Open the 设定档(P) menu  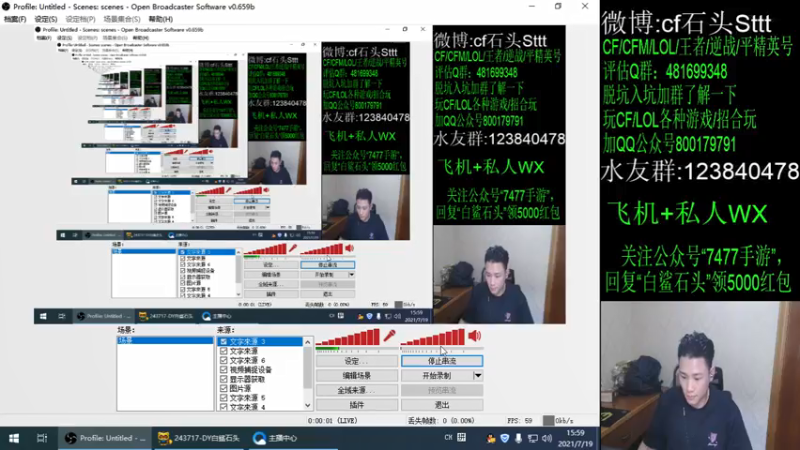(80, 19)
